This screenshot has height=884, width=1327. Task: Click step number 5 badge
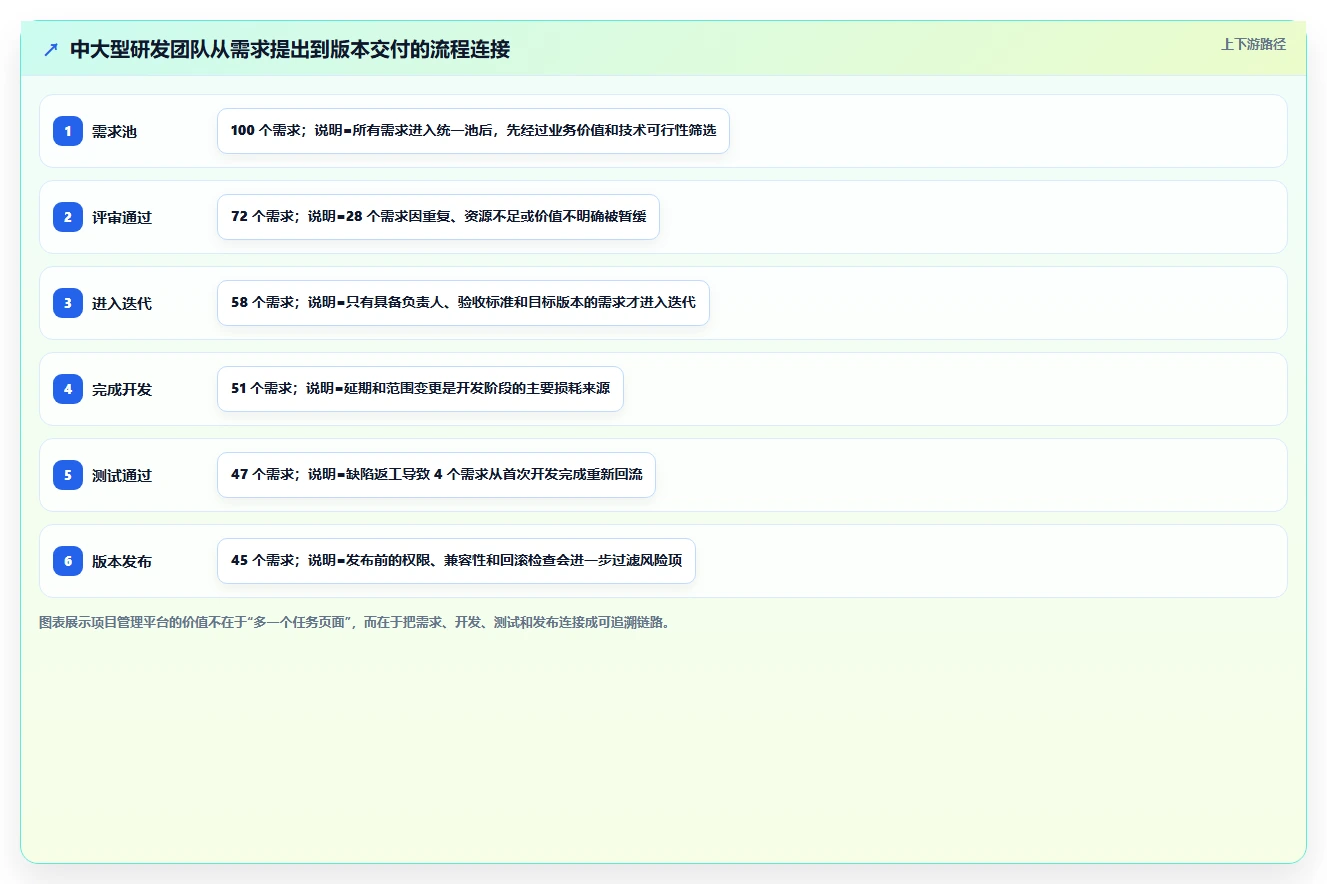point(68,475)
